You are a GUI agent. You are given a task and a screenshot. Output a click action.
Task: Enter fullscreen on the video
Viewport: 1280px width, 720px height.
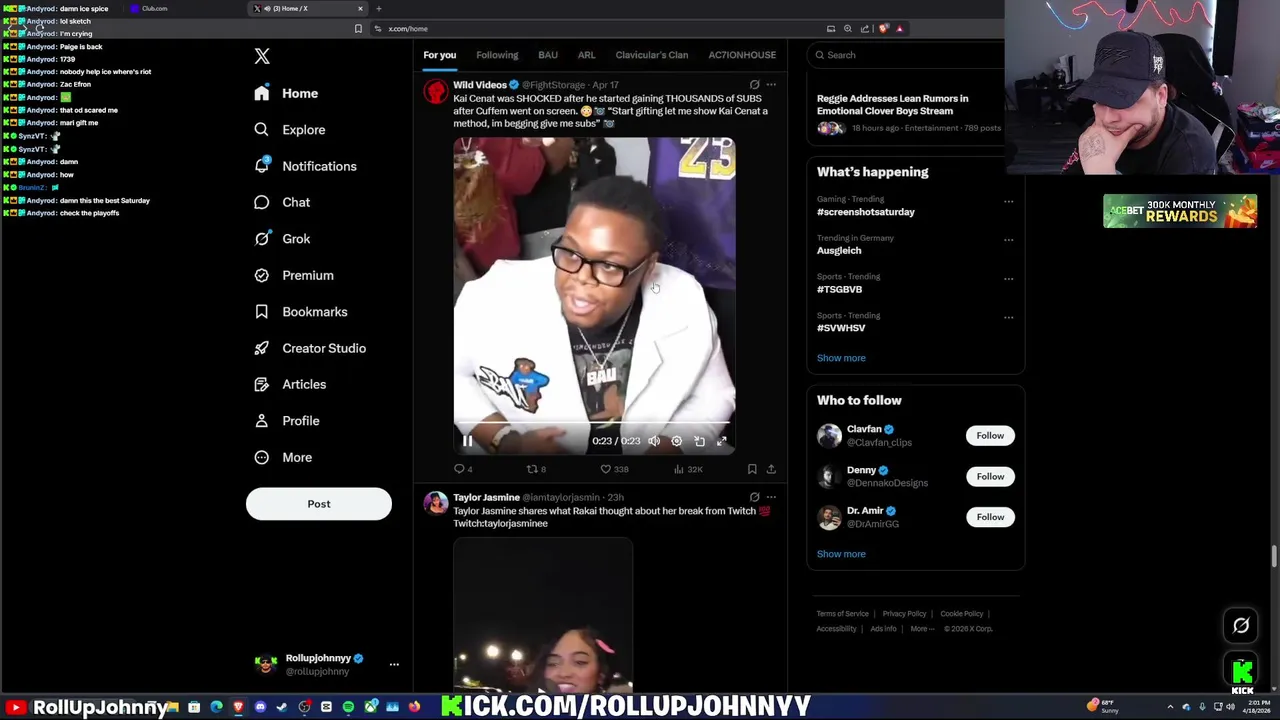pyautogui.click(x=722, y=441)
